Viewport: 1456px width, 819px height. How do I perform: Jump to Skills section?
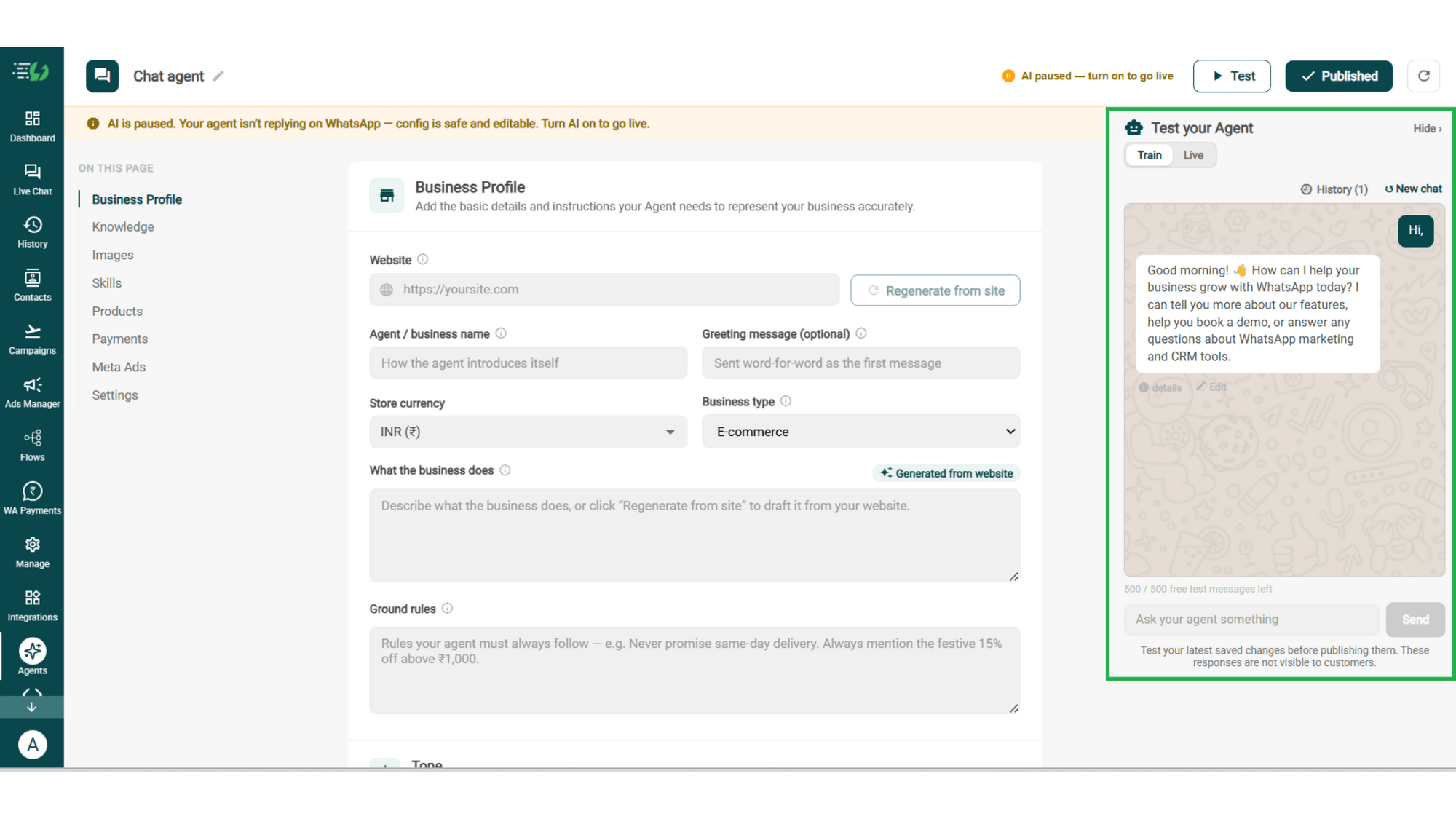(107, 282)
